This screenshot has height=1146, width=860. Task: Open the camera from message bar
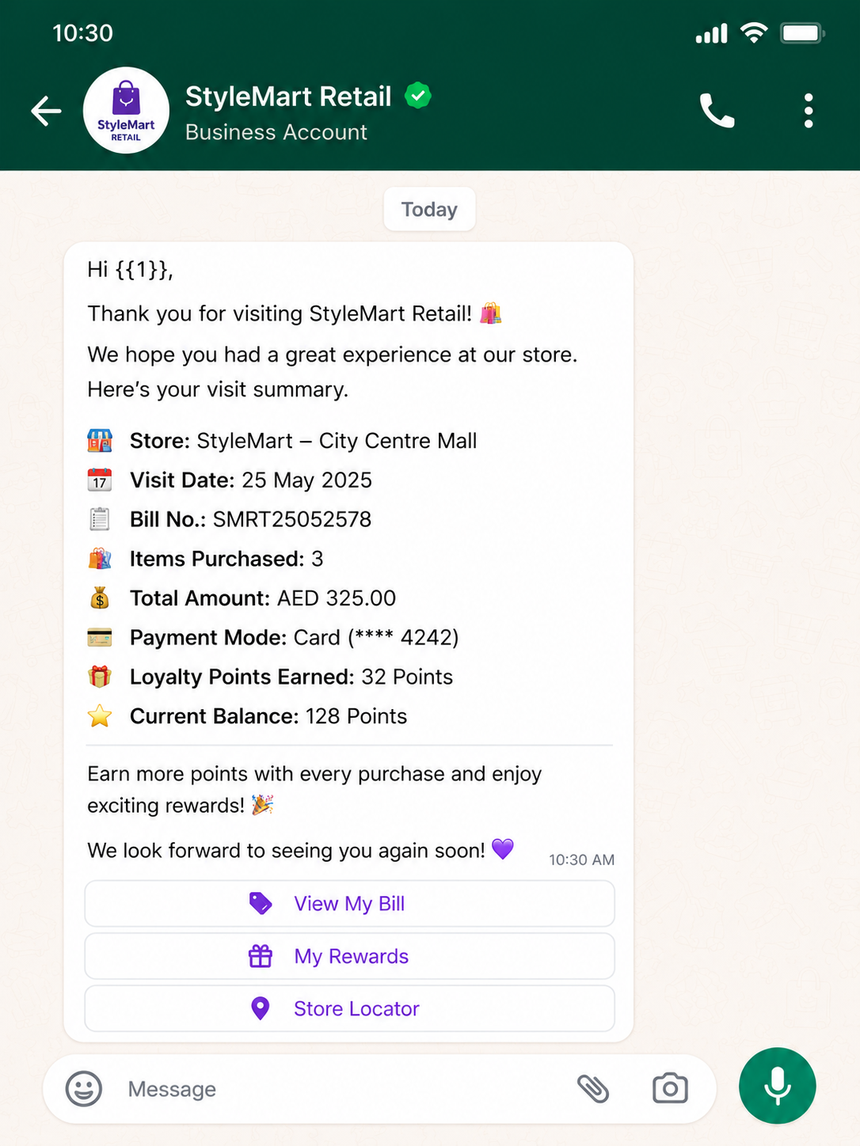pos(670,1088)
